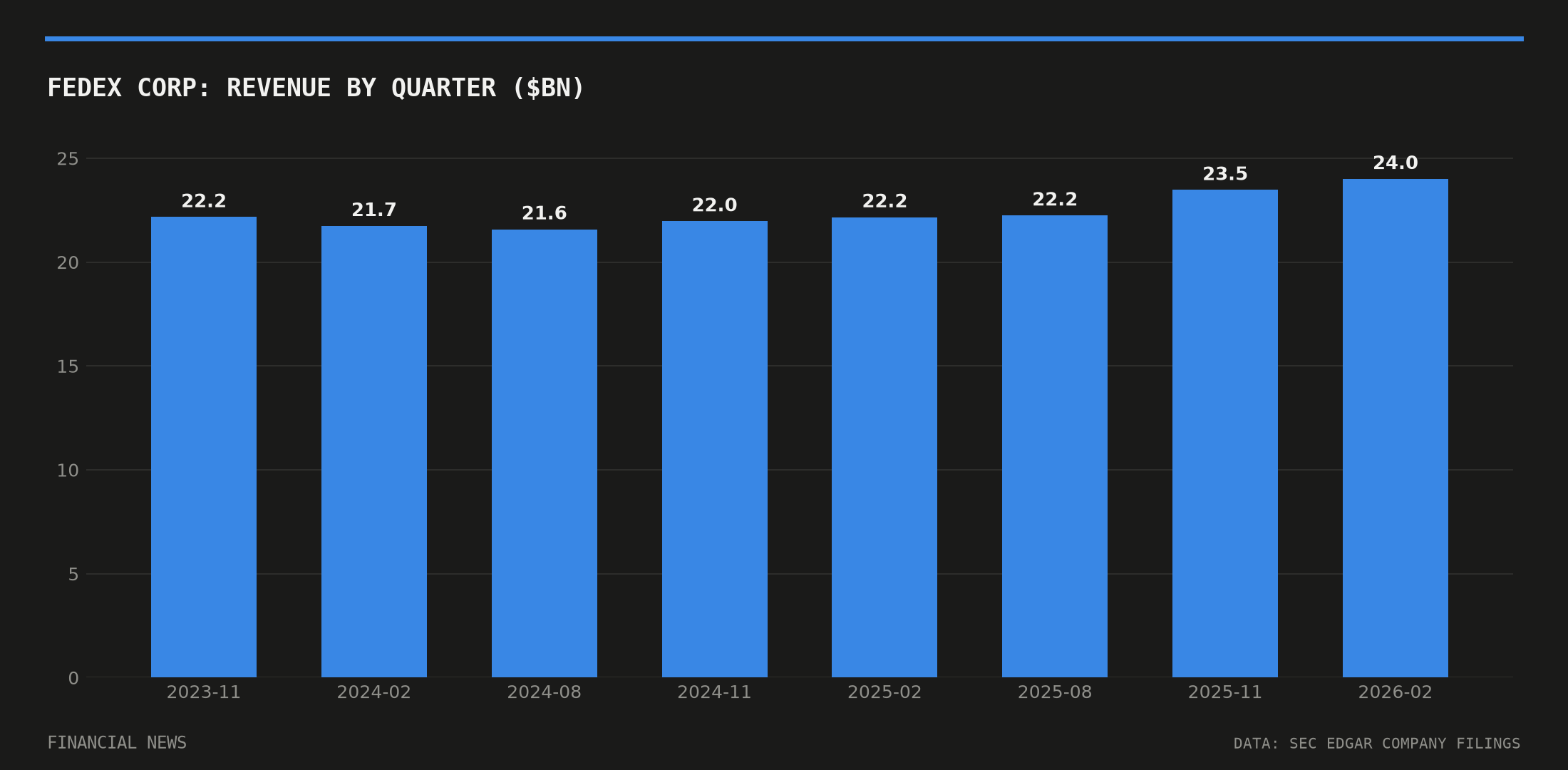Click the 22.2 label above the 2025-08 bar
The width and height of the screenshot is (1568, 770).
1055,200
